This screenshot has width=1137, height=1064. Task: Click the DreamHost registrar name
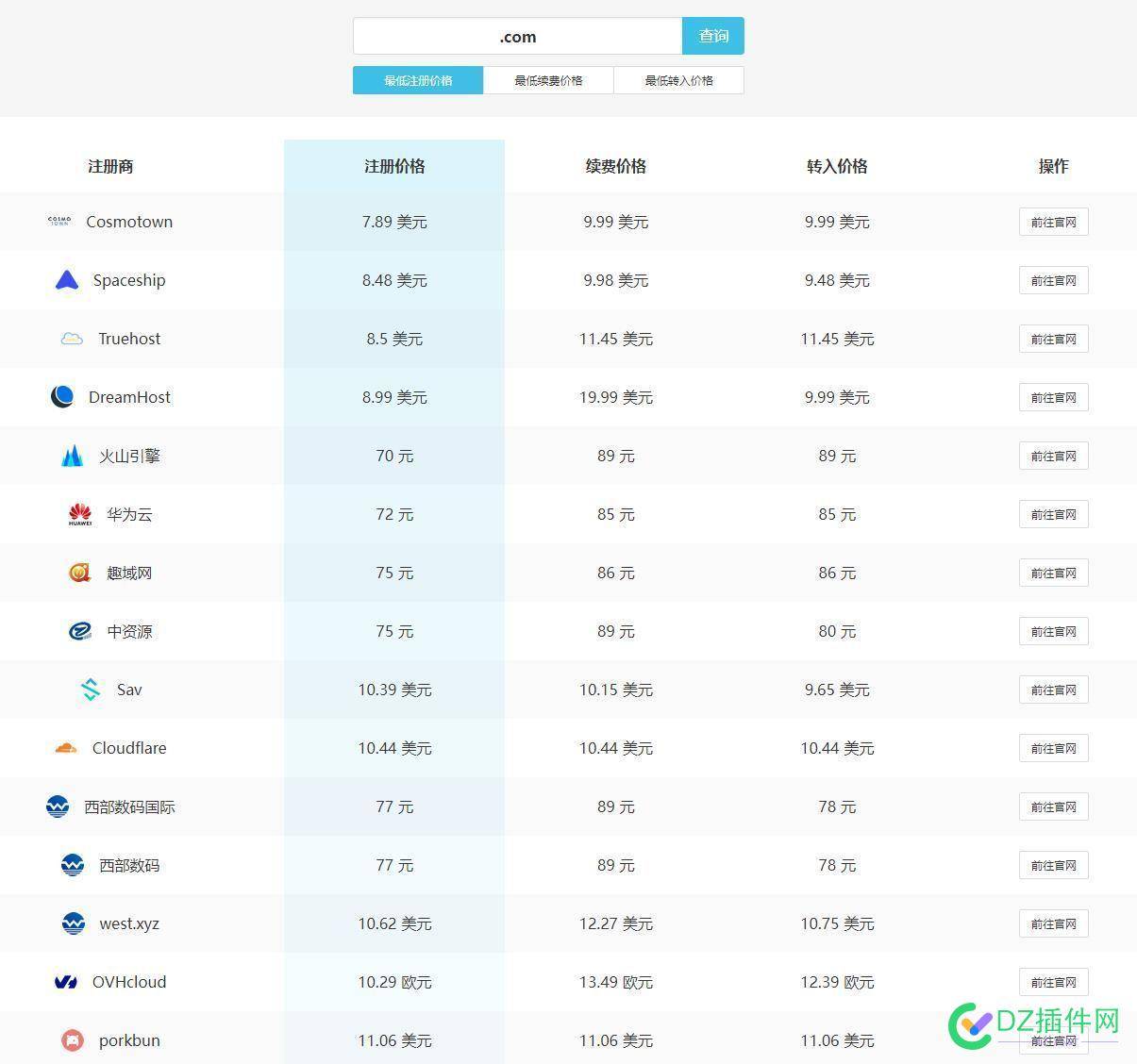tap(129, 397)
